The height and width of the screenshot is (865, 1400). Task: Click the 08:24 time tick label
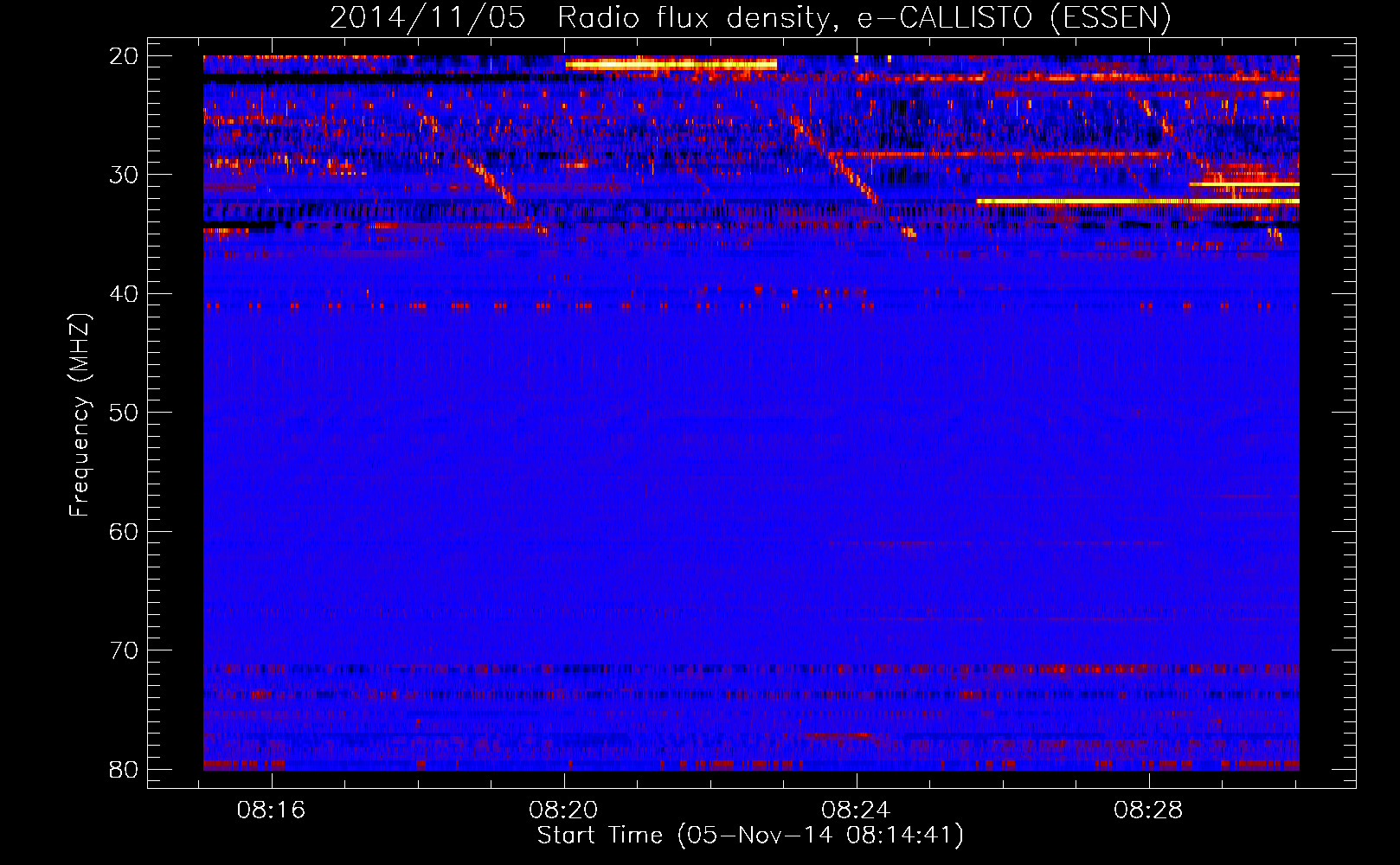pyautogui.click(x=856, y=811)
